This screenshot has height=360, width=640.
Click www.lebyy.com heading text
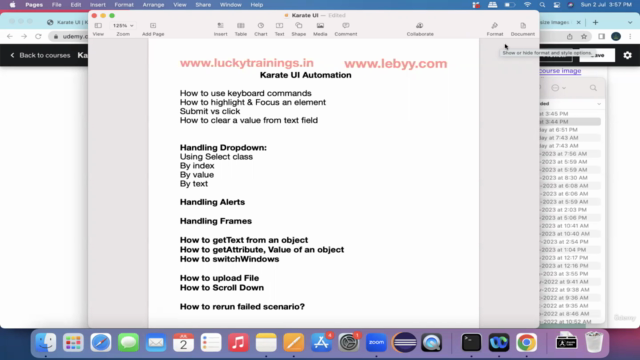coord(396,64)
